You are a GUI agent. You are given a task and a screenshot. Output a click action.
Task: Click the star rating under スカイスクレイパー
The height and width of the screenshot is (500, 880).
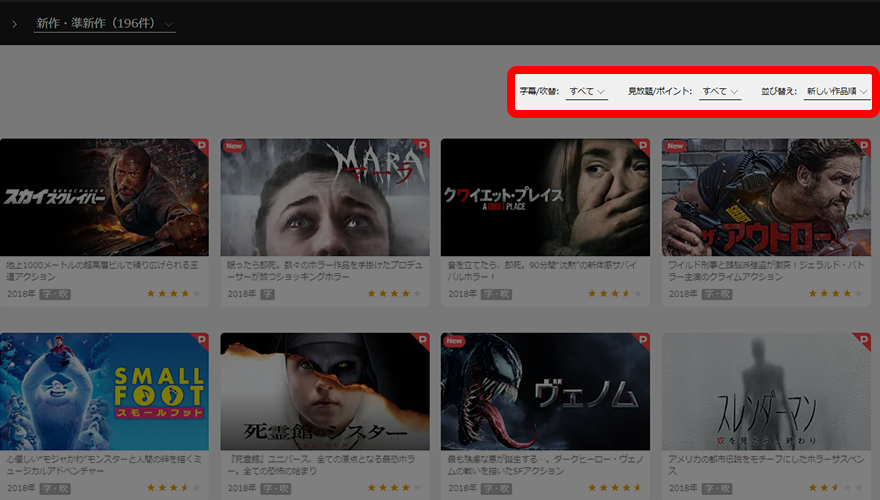[x=173, y=293]
